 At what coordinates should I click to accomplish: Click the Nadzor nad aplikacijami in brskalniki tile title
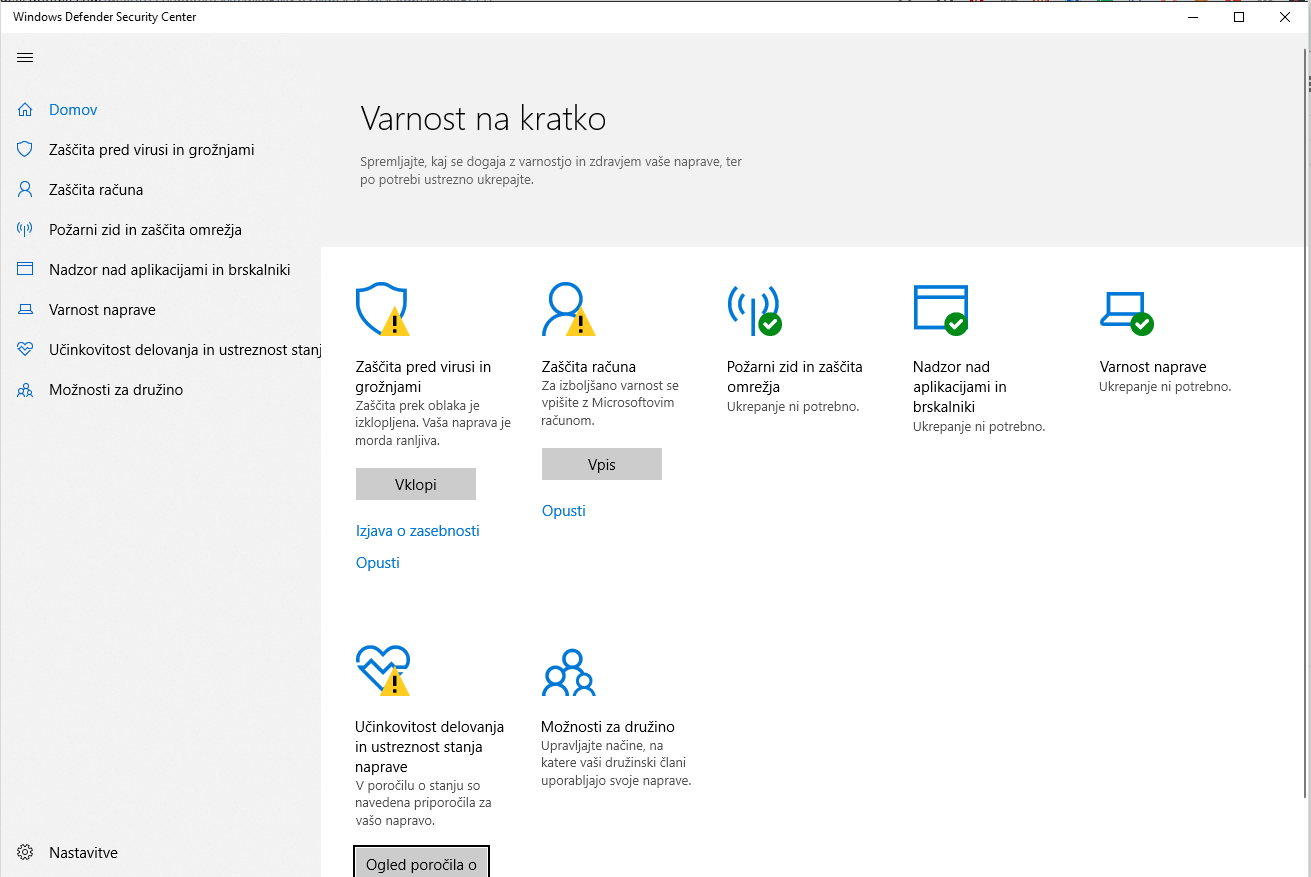(960, 387)
